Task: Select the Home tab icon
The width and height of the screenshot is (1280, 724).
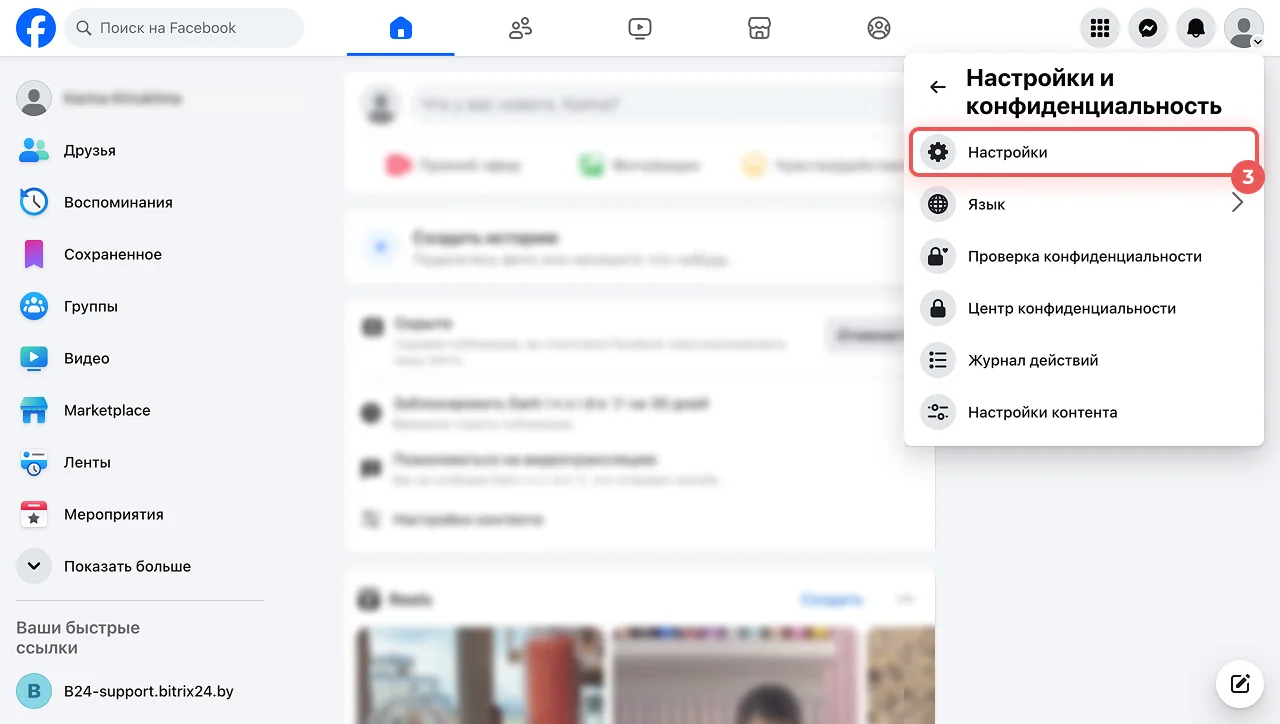Action: pos(400,28)
